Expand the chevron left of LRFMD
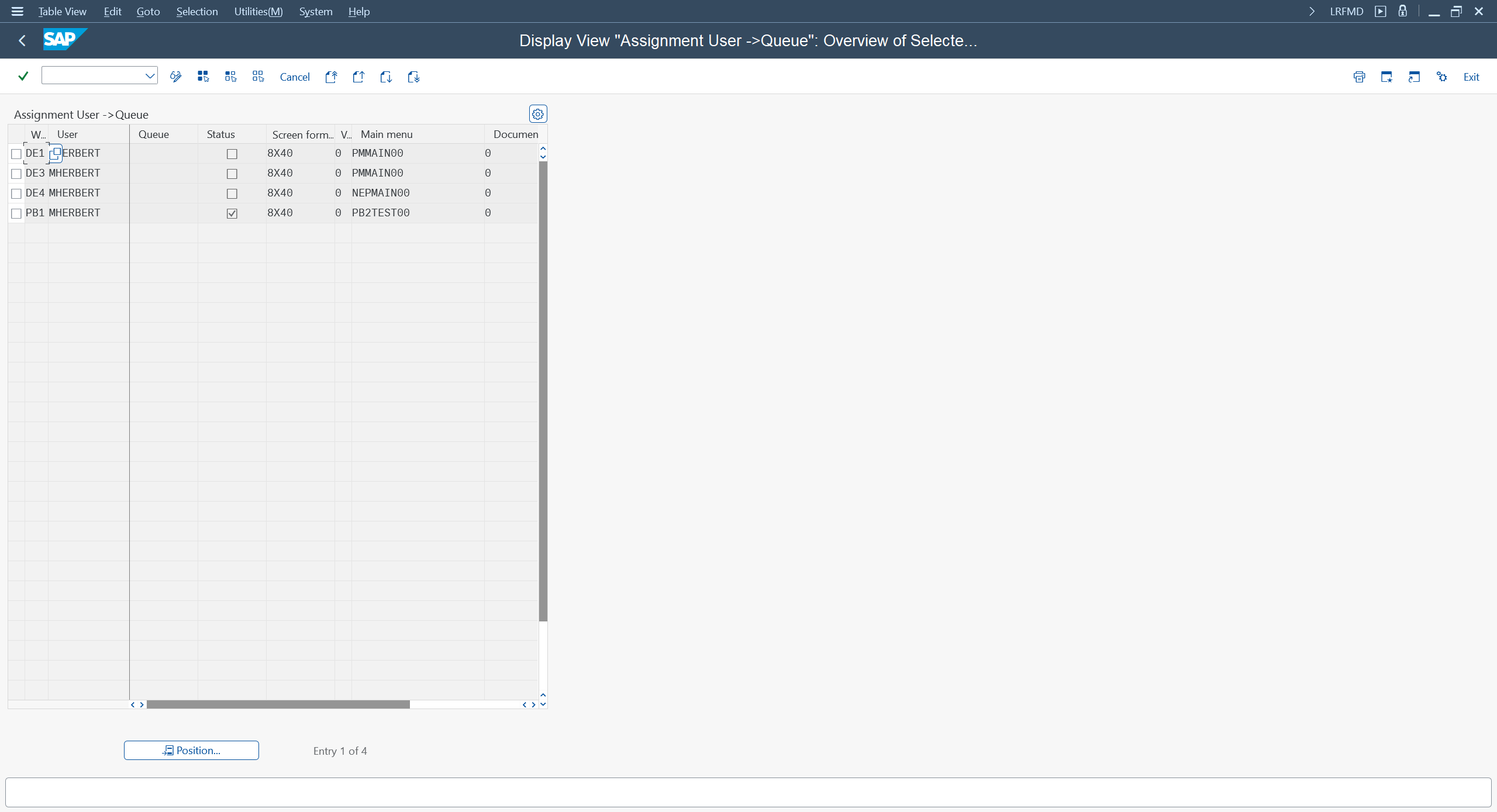This screenshot has width=1497, height=812. click(1312, 12)
